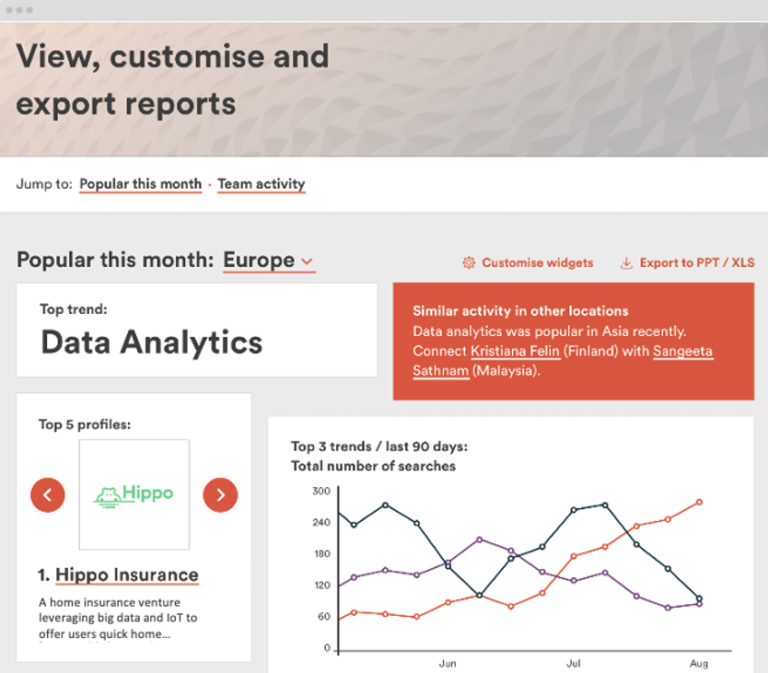Click the Aug label on chart axis

click(699, 664)
